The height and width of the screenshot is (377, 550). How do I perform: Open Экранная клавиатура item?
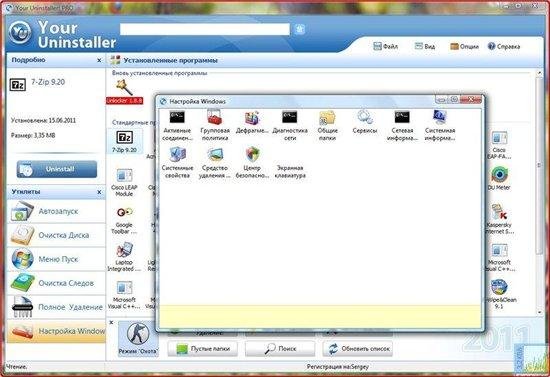click(290, 171)
